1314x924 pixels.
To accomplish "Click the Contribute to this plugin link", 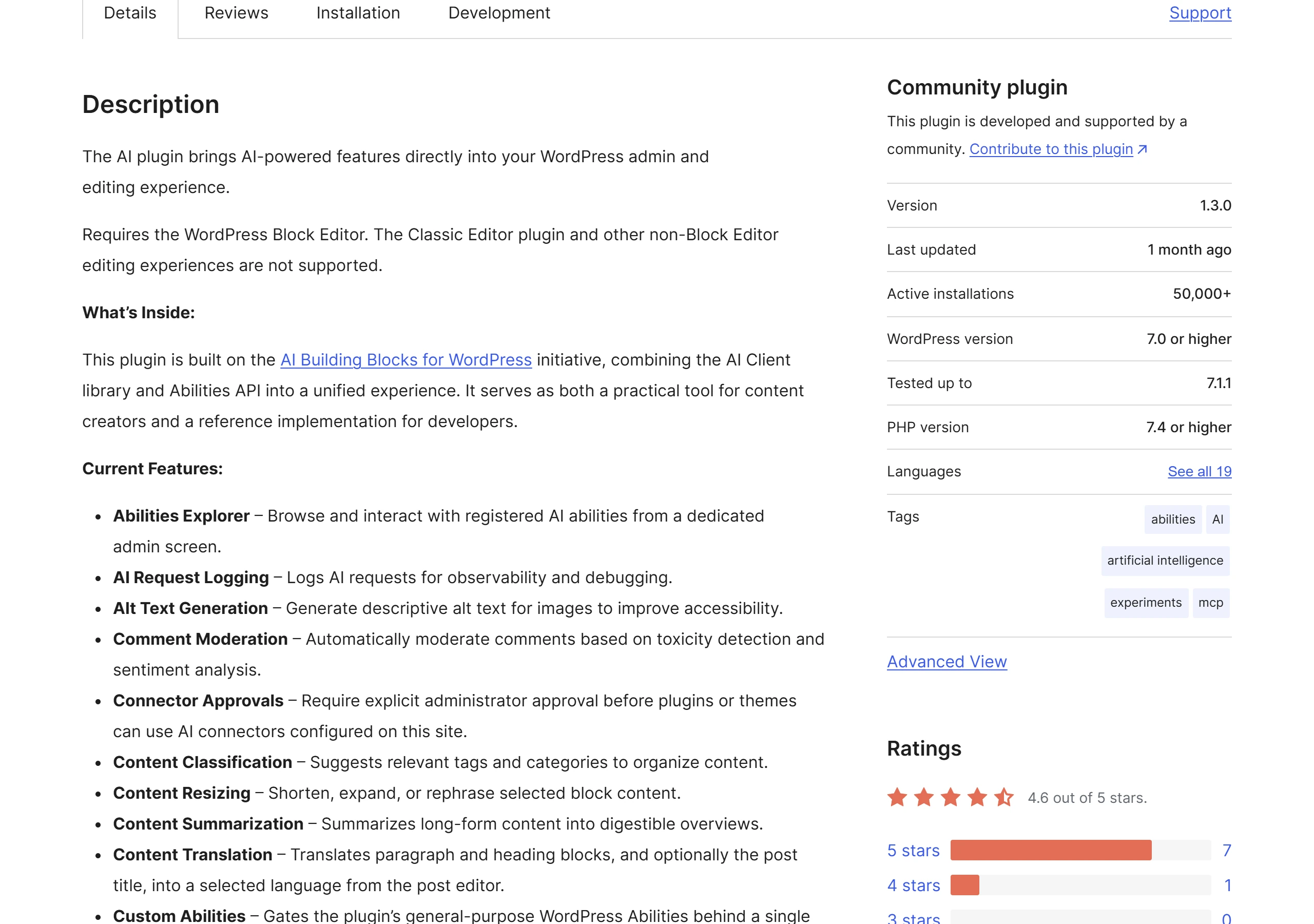I will (1051, 149).
